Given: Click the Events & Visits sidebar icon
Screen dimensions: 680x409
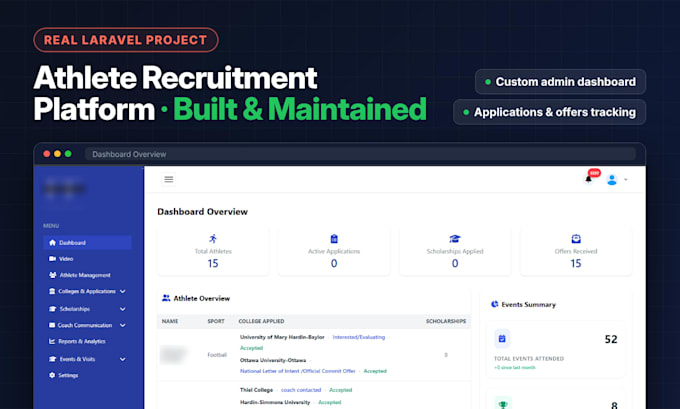Looking at the screenshot, I should click(52, 359).
